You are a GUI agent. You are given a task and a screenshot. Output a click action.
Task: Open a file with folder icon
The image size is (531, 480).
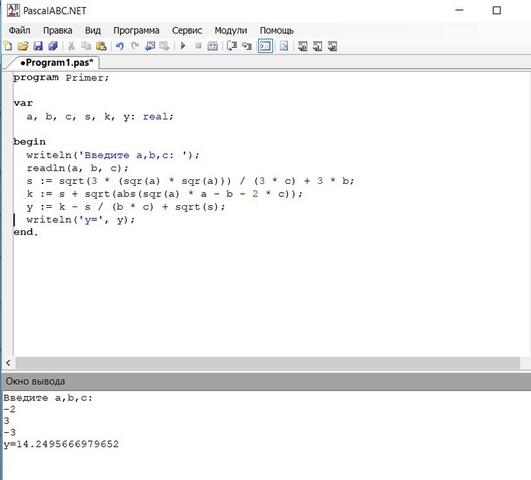pyautogui.click(x=23, y=46)
